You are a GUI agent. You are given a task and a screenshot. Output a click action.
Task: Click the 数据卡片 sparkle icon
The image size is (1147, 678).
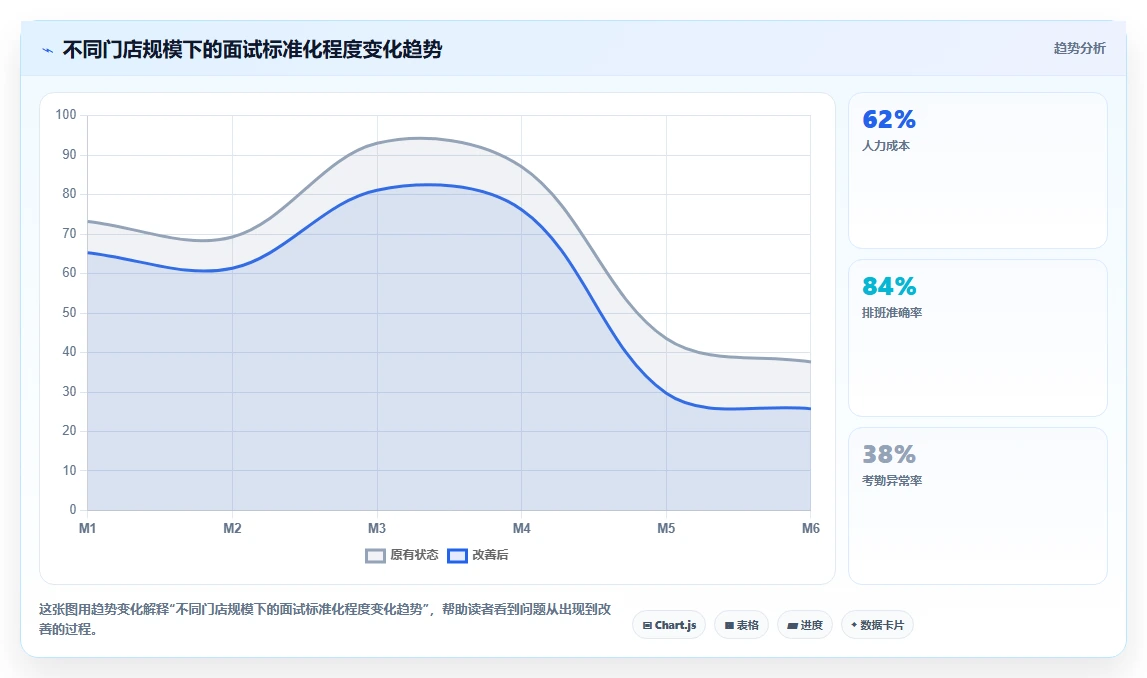(x=854, y=625)
